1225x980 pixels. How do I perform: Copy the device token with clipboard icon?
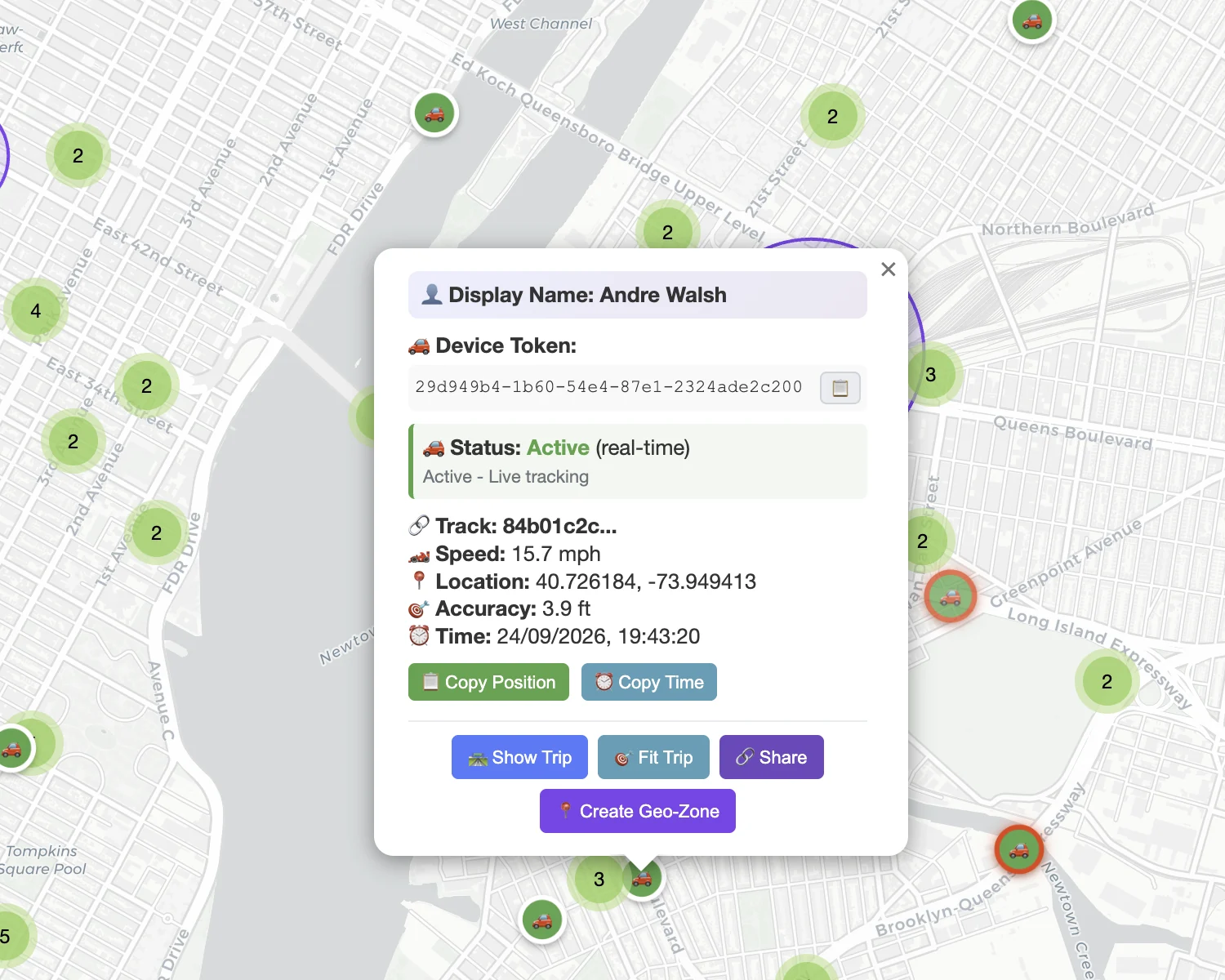[x=840, y=388]
